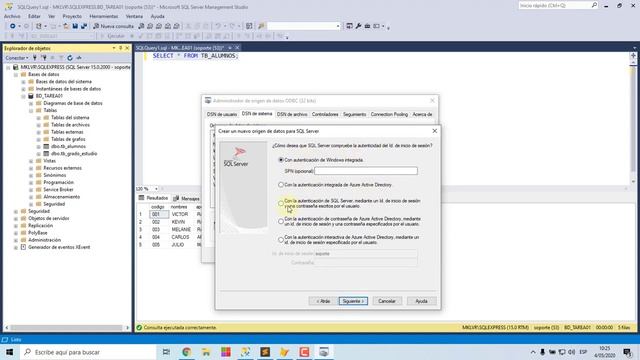
Task: Click the Save file icon in toolbar
Action: [75, 26]
